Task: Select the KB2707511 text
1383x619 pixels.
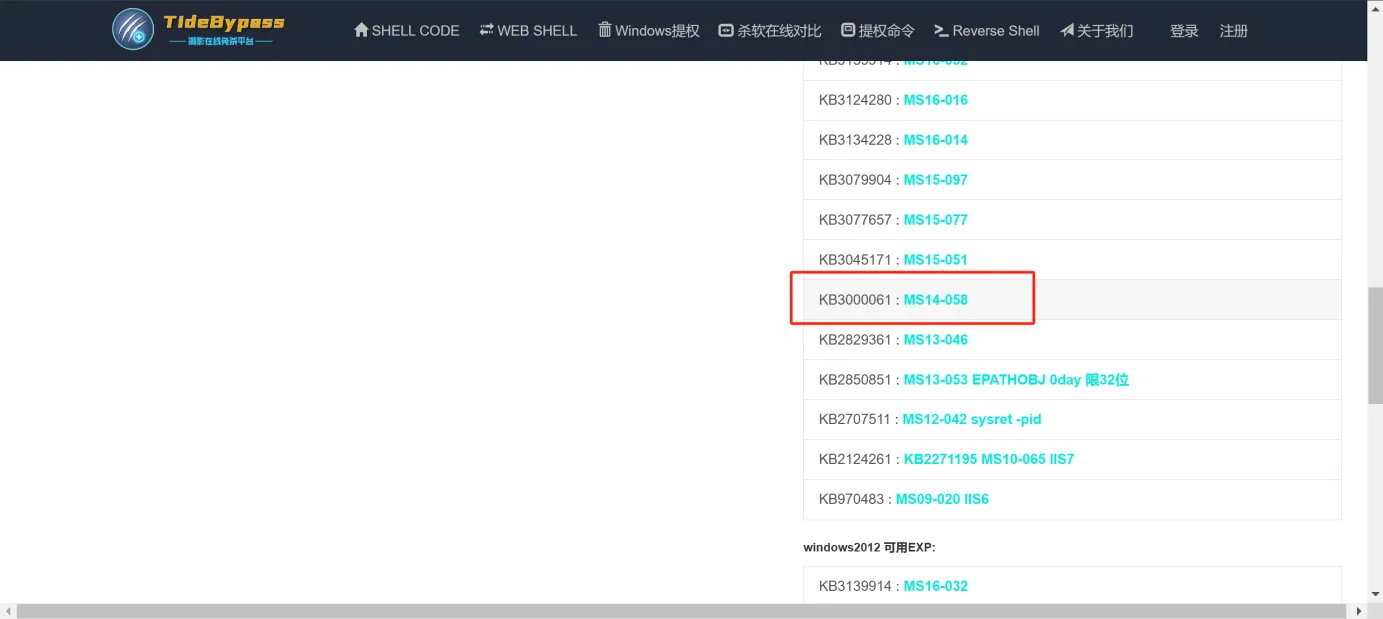Action: [855, 420]
